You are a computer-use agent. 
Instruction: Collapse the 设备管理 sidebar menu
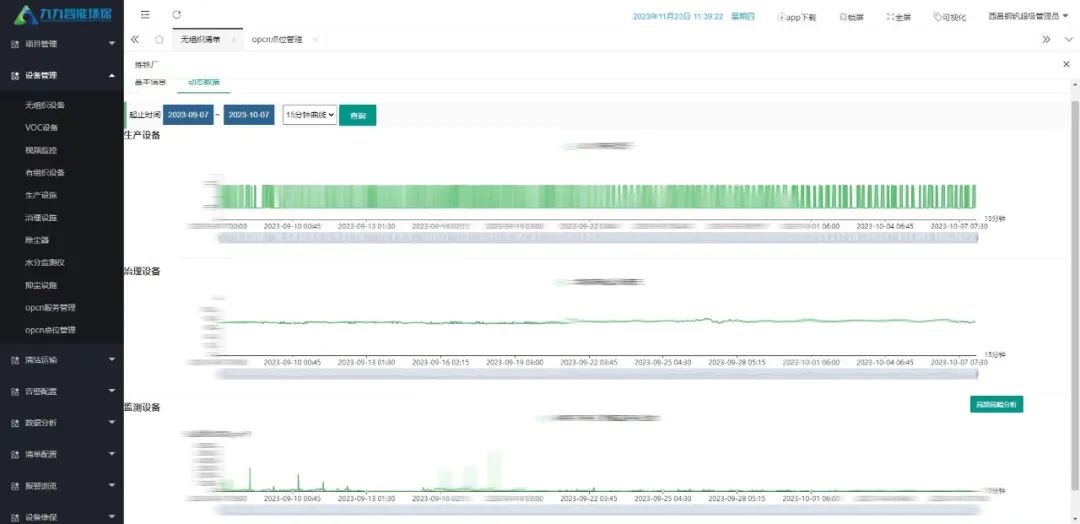click(x=61, y=75)
